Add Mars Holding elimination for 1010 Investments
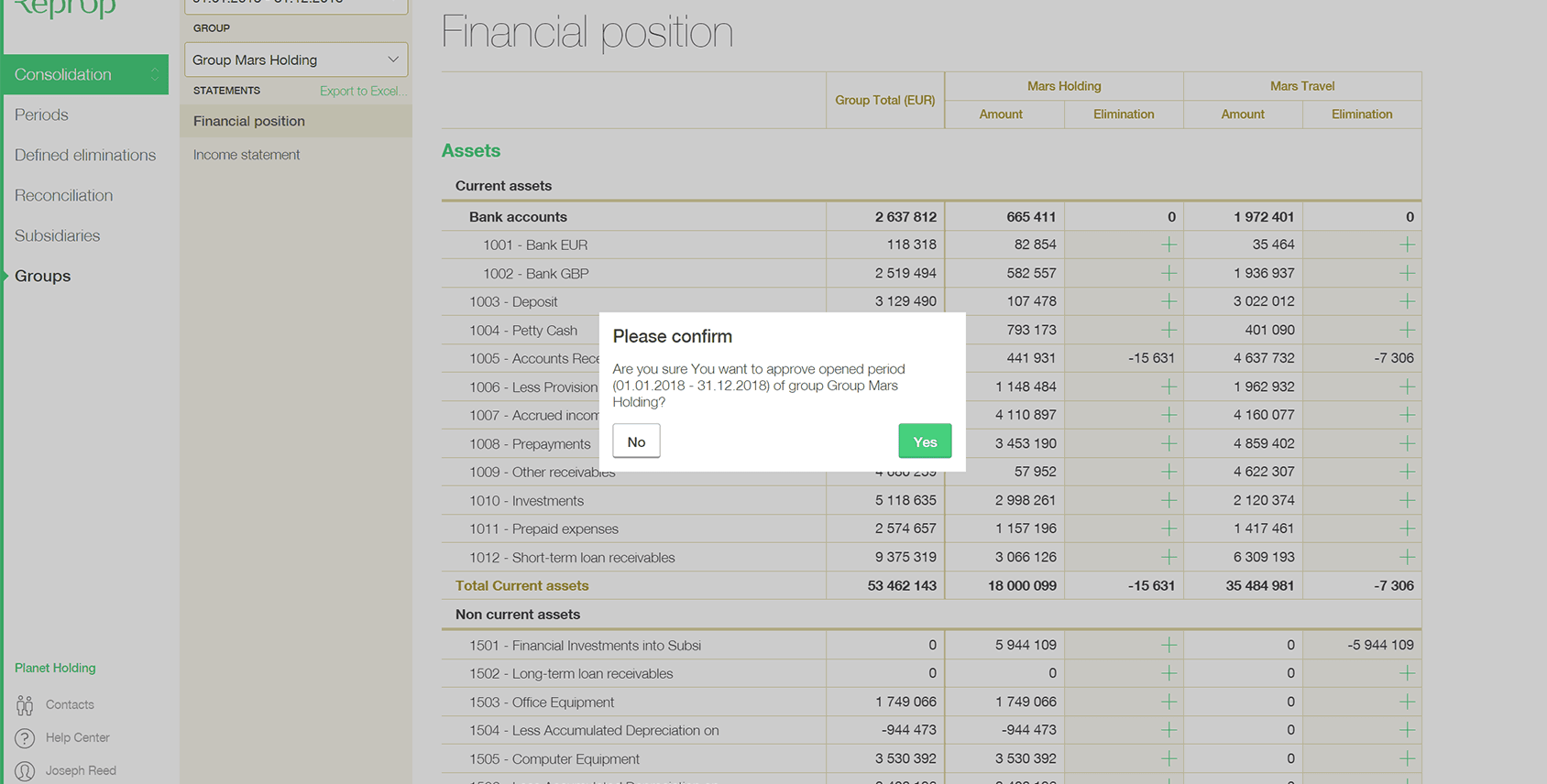 (1168, 500)
